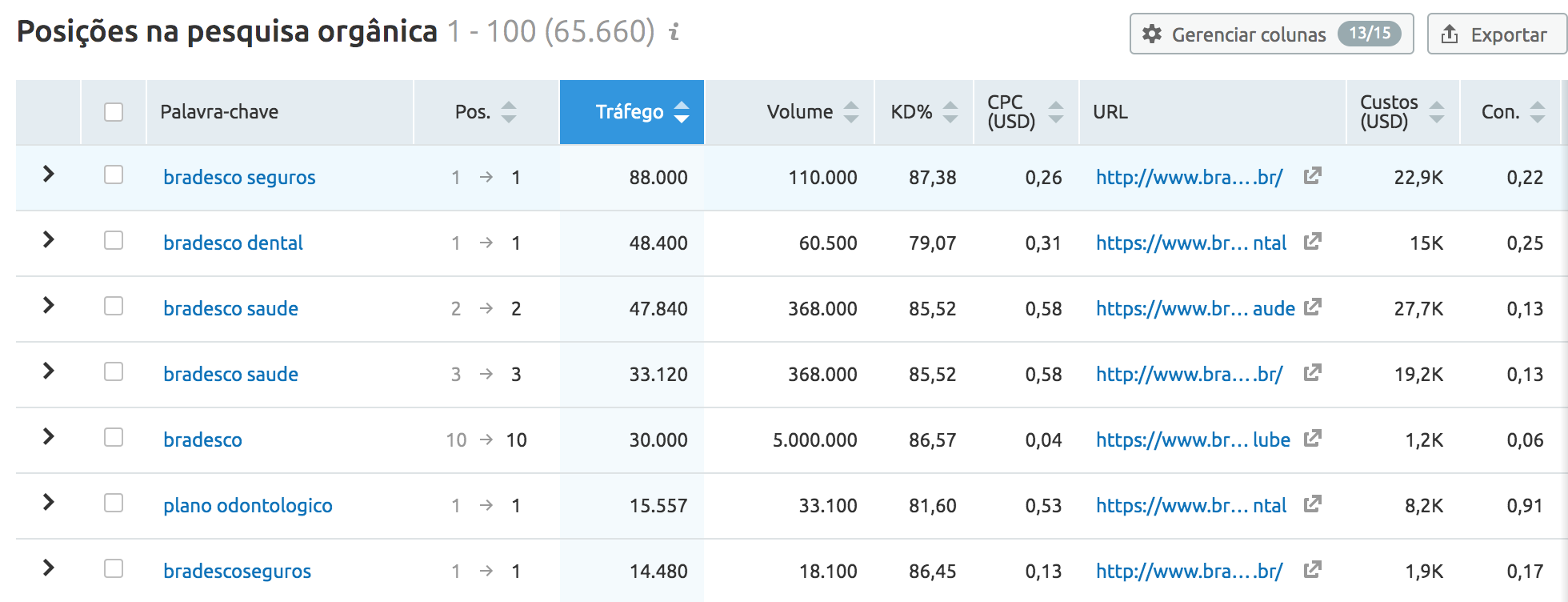
Task: Open URL link in plano odontologico row
Action: pos(1191,506)
